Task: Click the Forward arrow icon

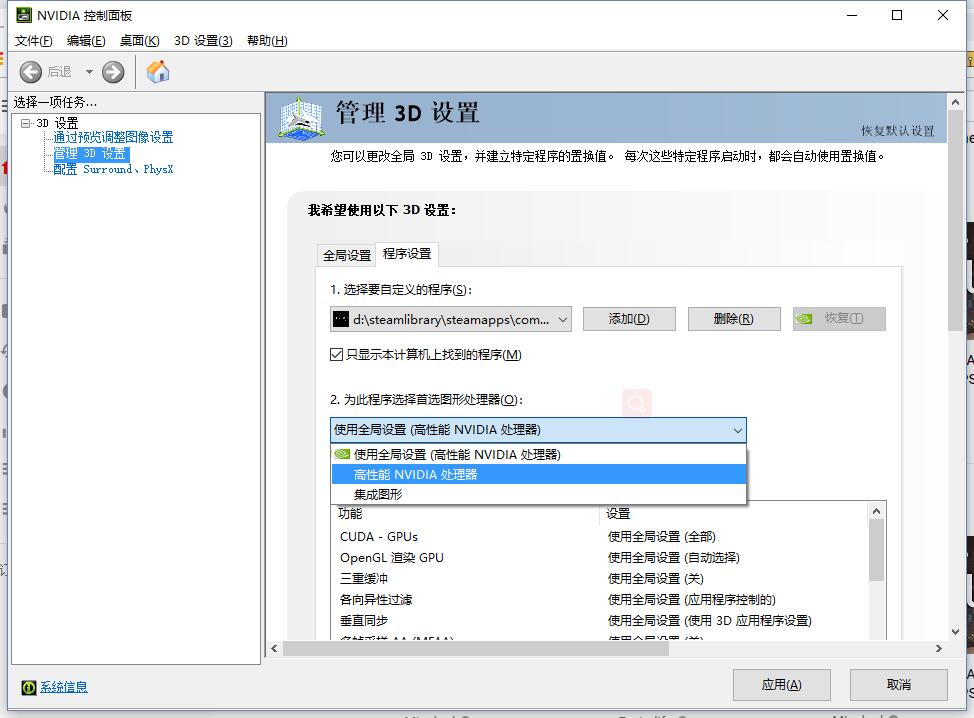Action: pos(113,71)
